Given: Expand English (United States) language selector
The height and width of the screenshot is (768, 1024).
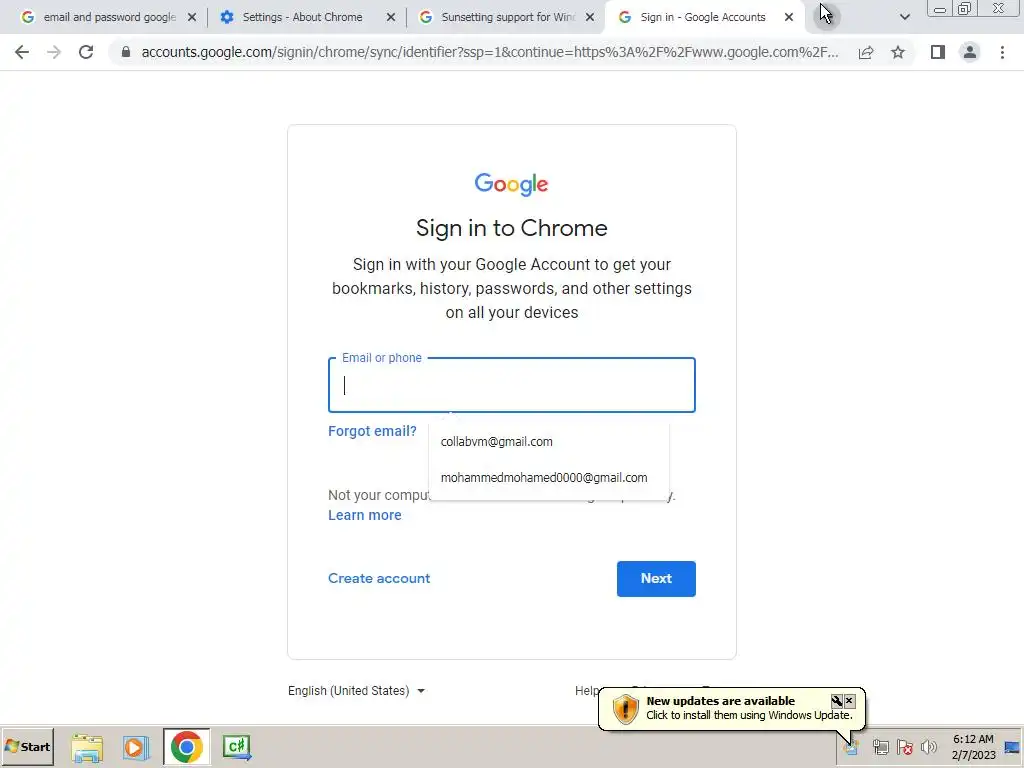Looking at the screenshot, I should pos(357,691).
